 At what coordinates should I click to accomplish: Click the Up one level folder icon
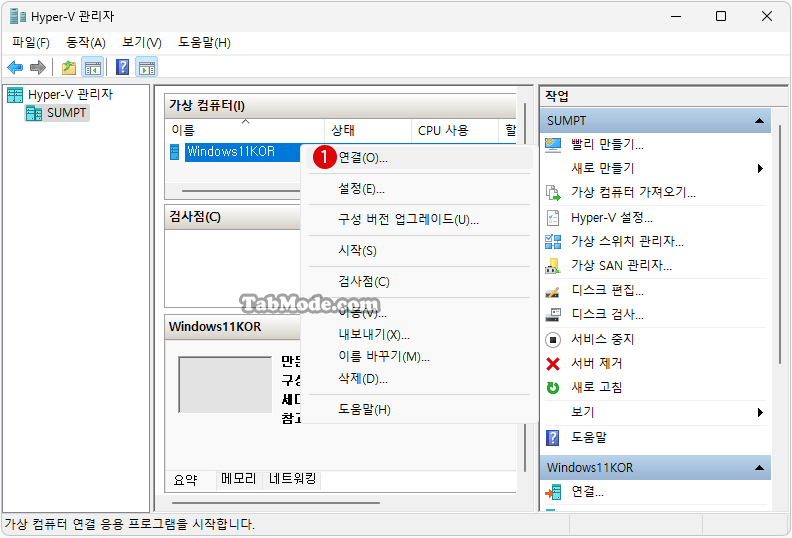(x=69, y=67)
